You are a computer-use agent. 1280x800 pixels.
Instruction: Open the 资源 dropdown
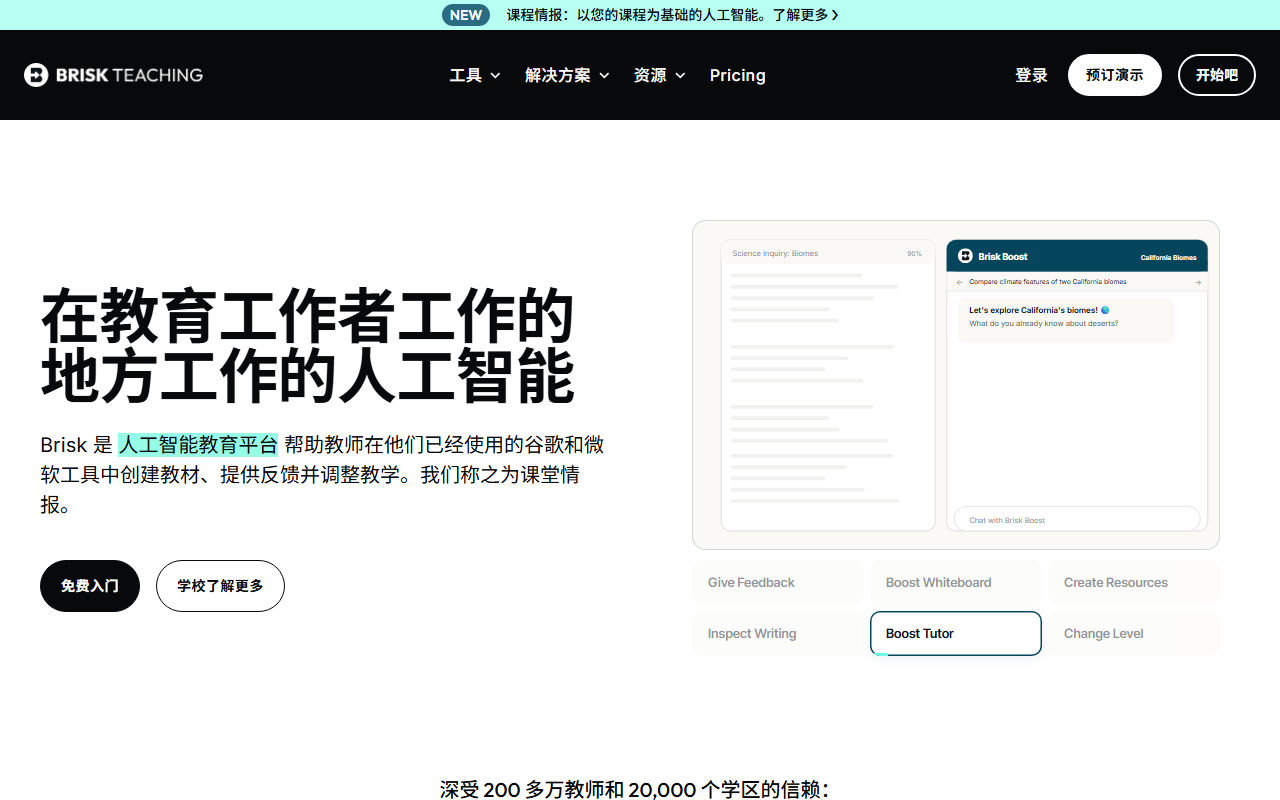(x=659, y=75)
